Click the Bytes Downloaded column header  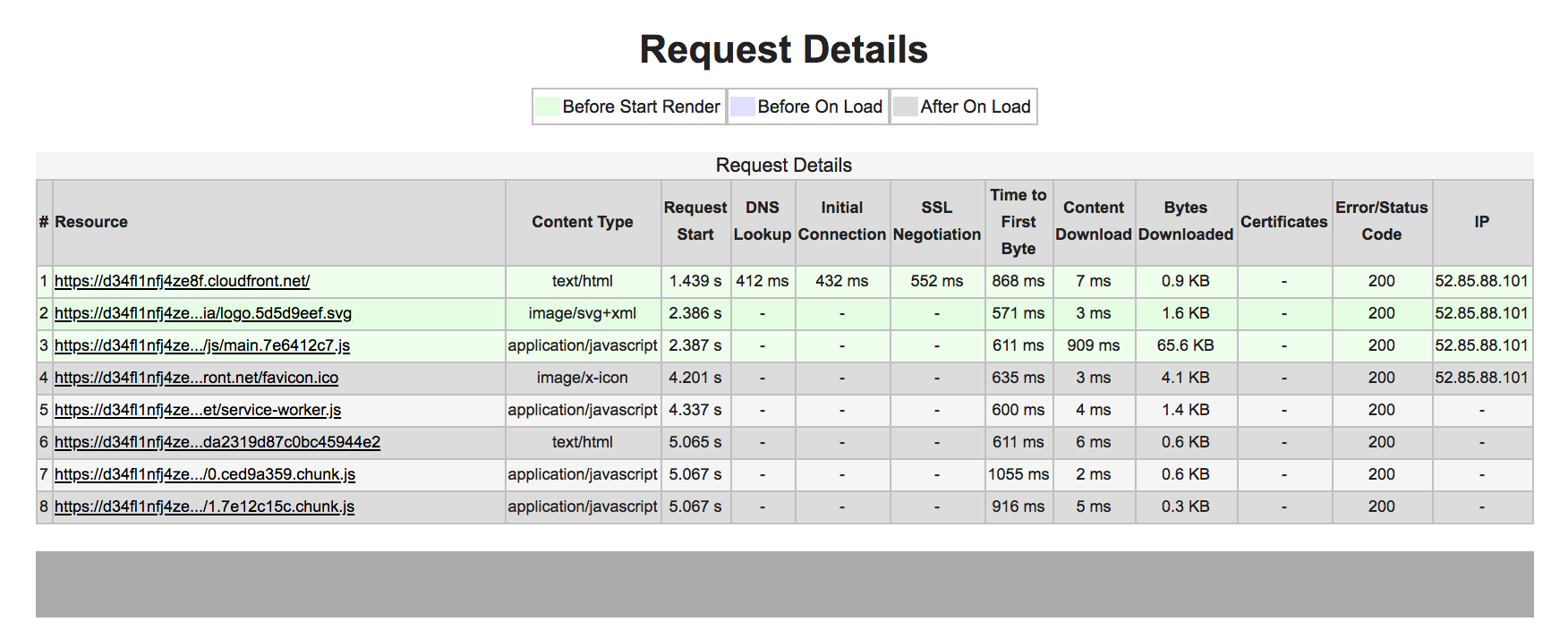pyautogui.click(x=1185, y=221)
